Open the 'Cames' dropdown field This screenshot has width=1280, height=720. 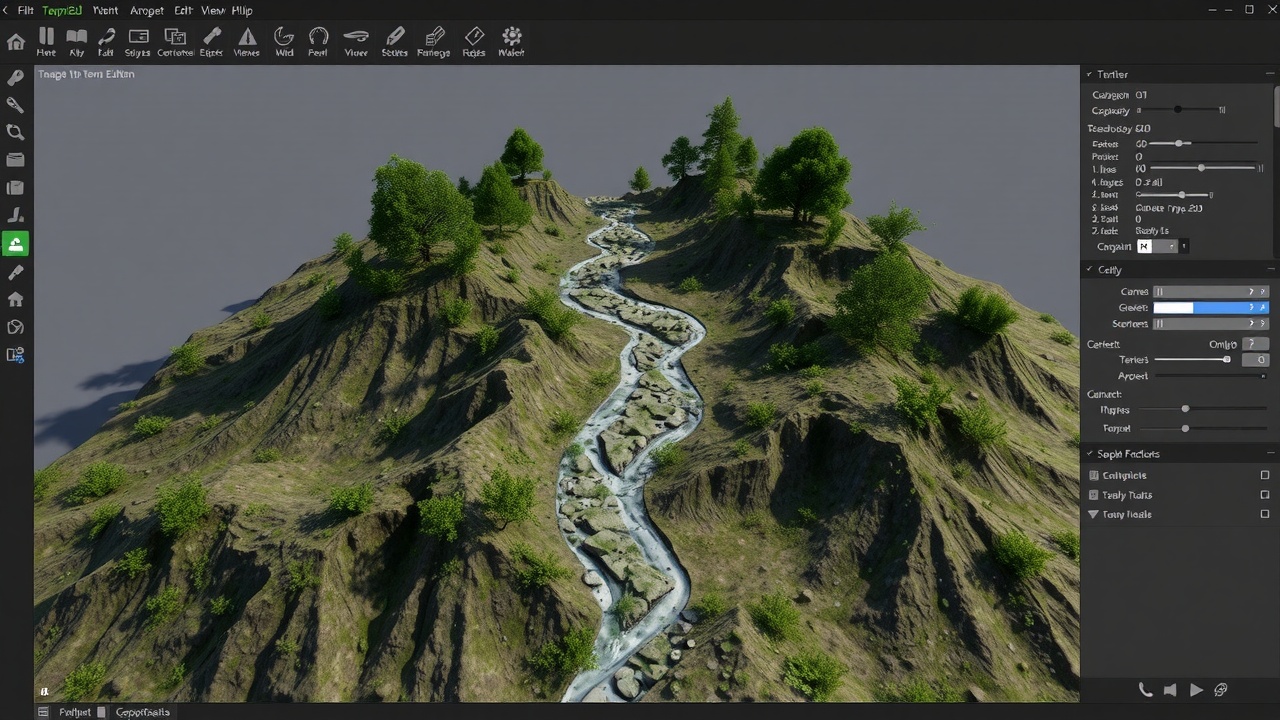1211,292
